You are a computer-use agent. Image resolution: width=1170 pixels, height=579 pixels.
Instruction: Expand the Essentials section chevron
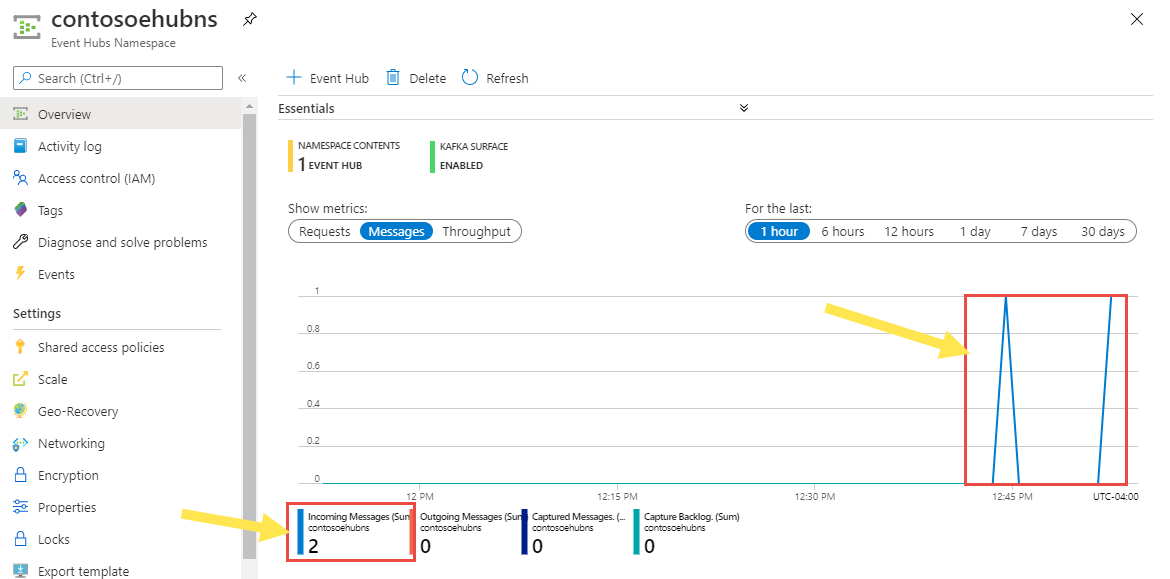pos(743,108)
